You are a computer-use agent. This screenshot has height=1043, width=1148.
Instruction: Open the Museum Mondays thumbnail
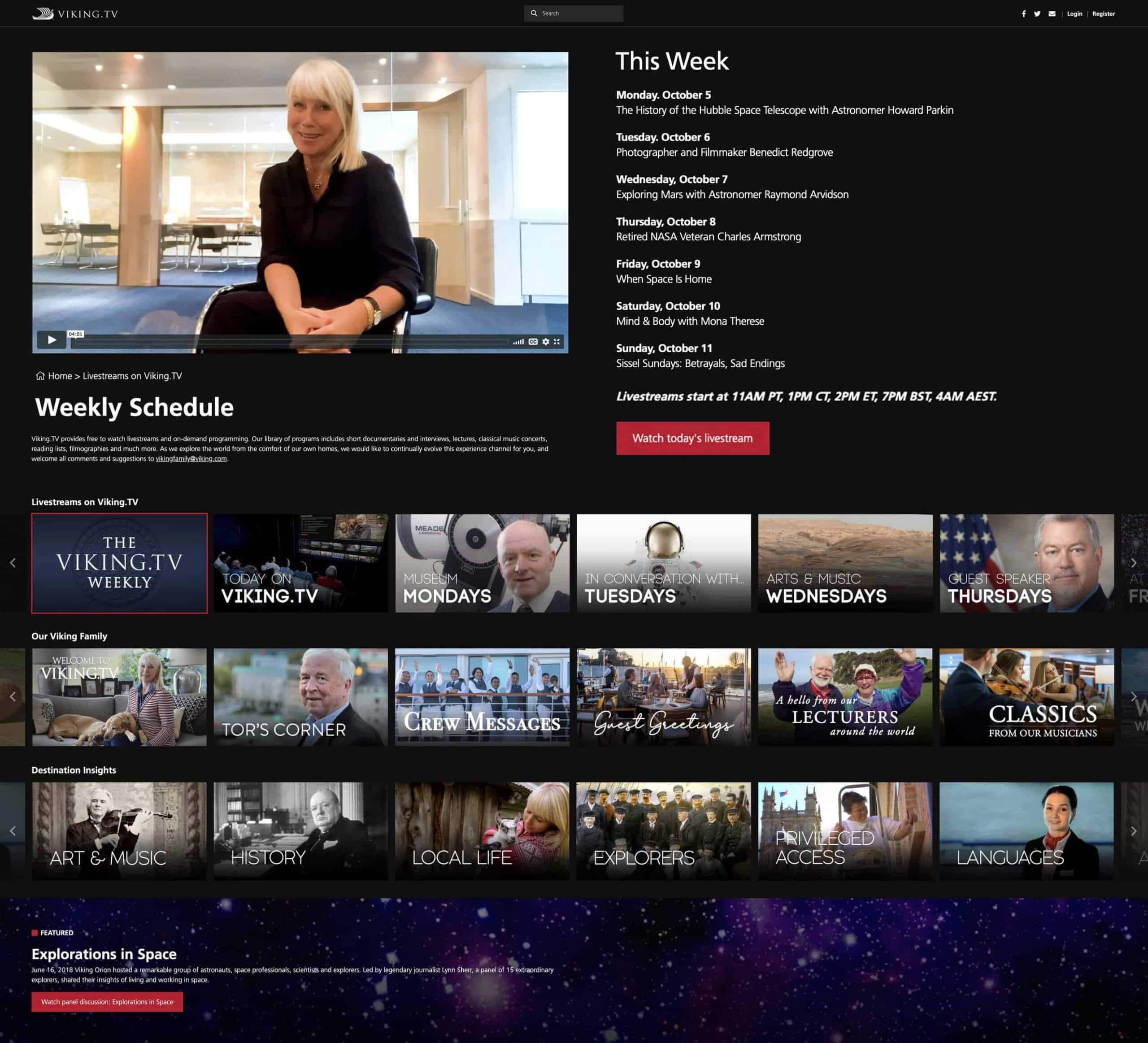(482, 563)
